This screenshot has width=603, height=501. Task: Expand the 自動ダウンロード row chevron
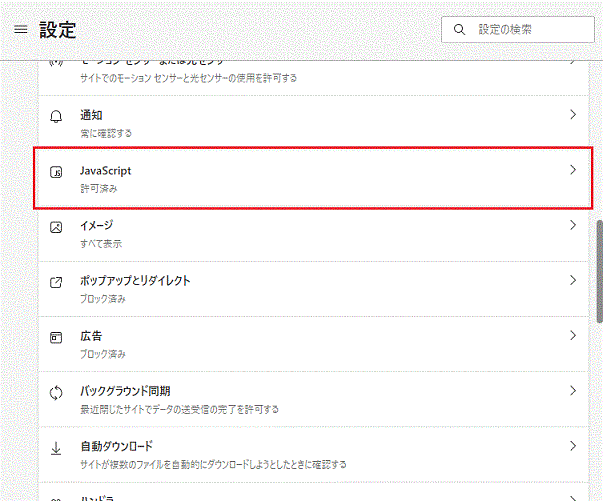point(573,446)
